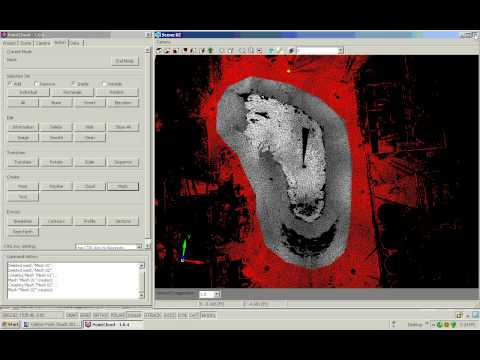Click the command history scrollbar down arrow
The height and width of the screenshot is (360, 480).
[141, 295]
